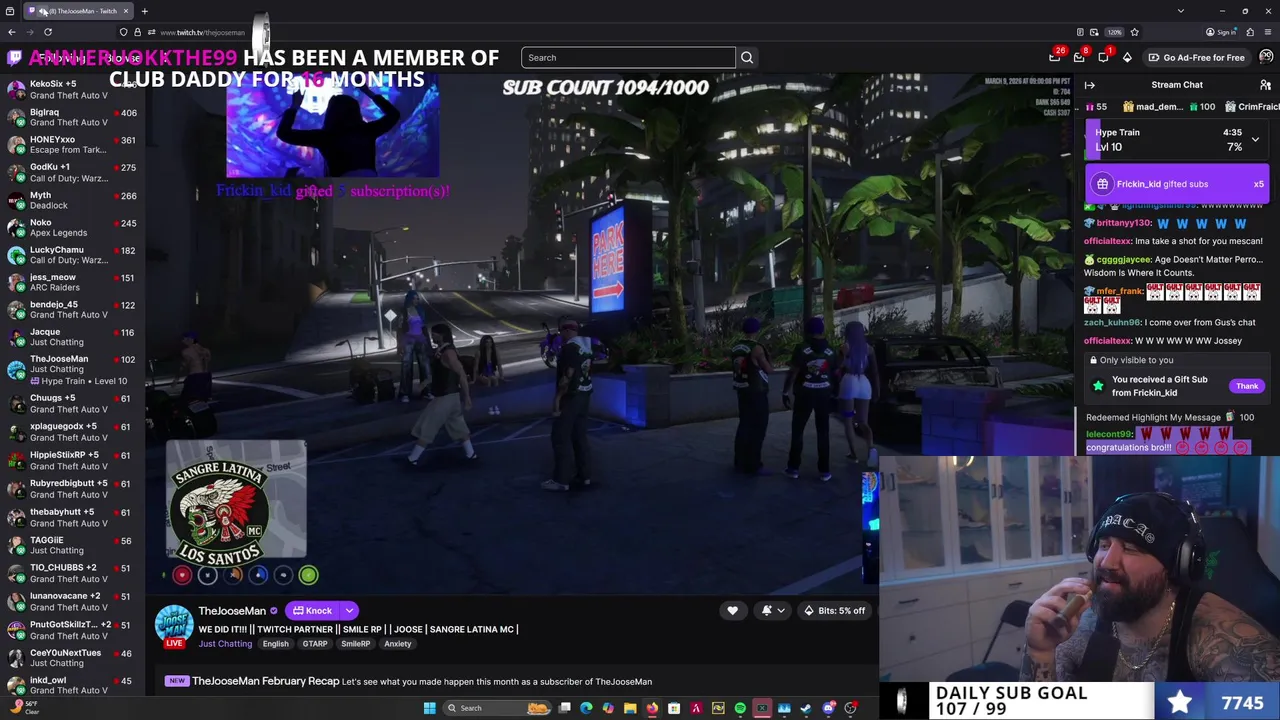Open TheJooseMan channel name link
Image resolution: width=1280 pixels, height=720 pixels.
232,610
